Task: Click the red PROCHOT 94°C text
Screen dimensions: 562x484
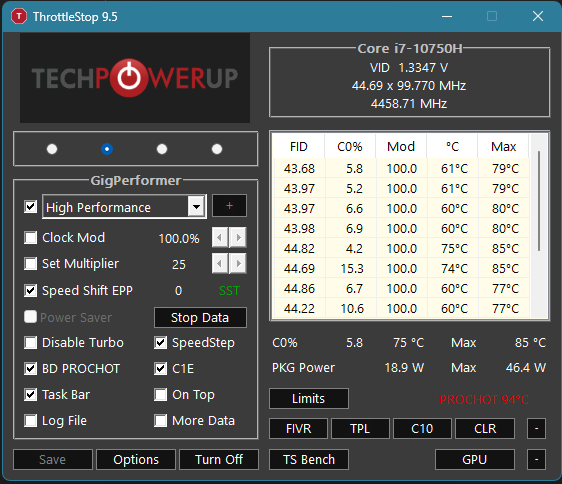Action: tap(484, 400)
